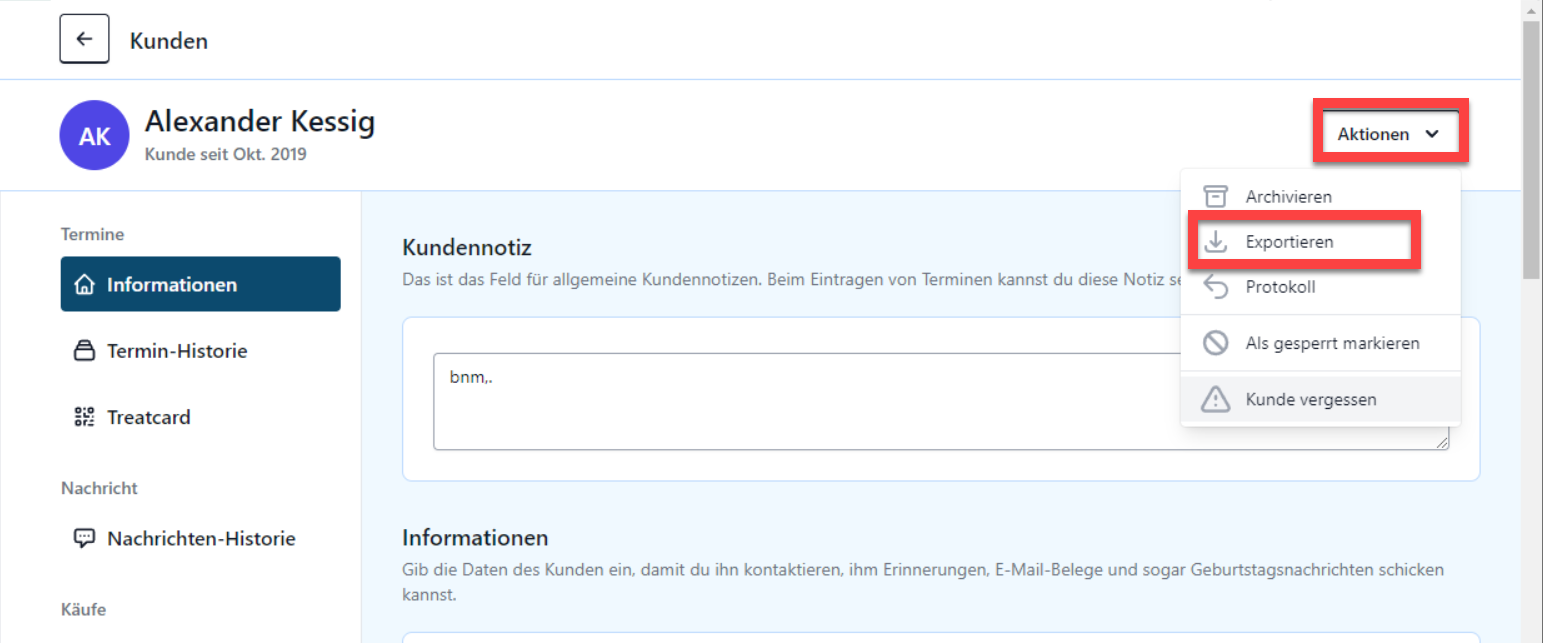
Task: Click the Informationen house icon
Action: point(85,285)
